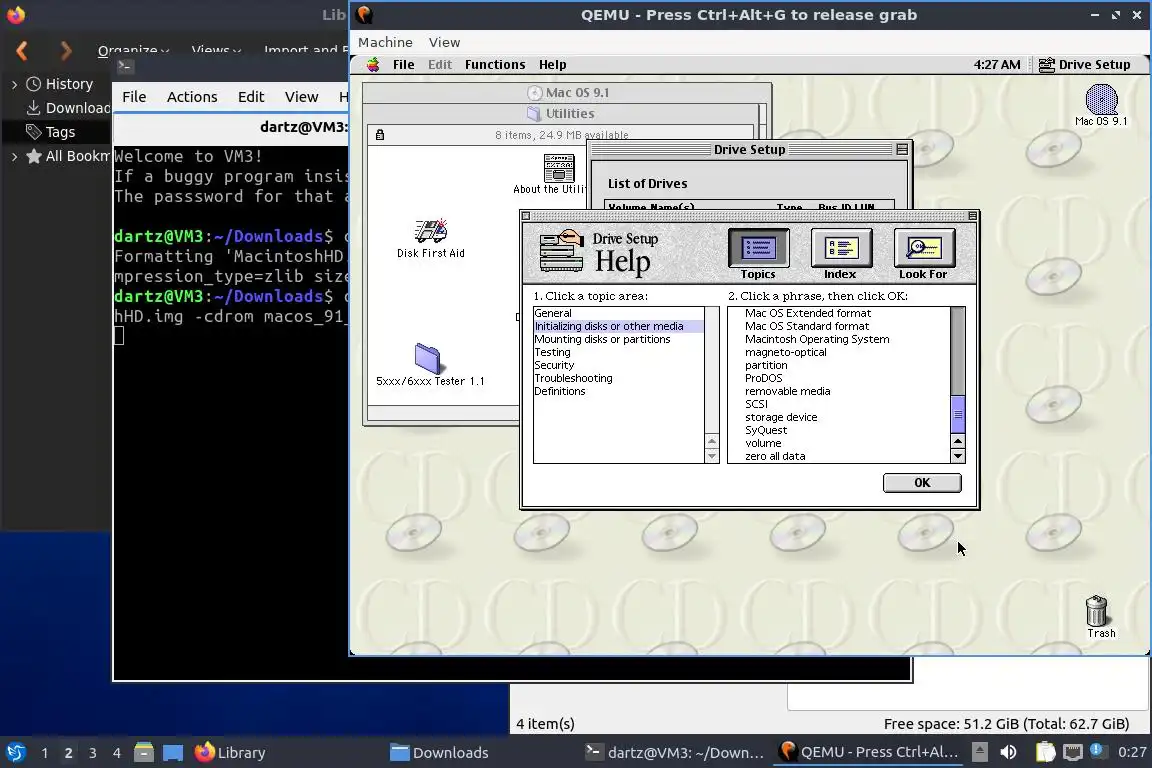The image size is (1152, 768).
Task: Open Library task in taskbar
Action: [231, 753]
